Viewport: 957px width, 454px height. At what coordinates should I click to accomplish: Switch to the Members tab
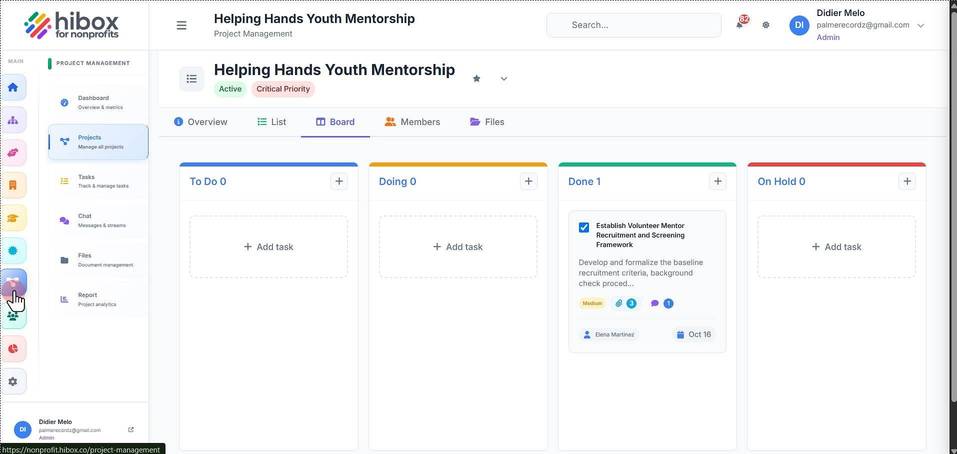[413, 122]
